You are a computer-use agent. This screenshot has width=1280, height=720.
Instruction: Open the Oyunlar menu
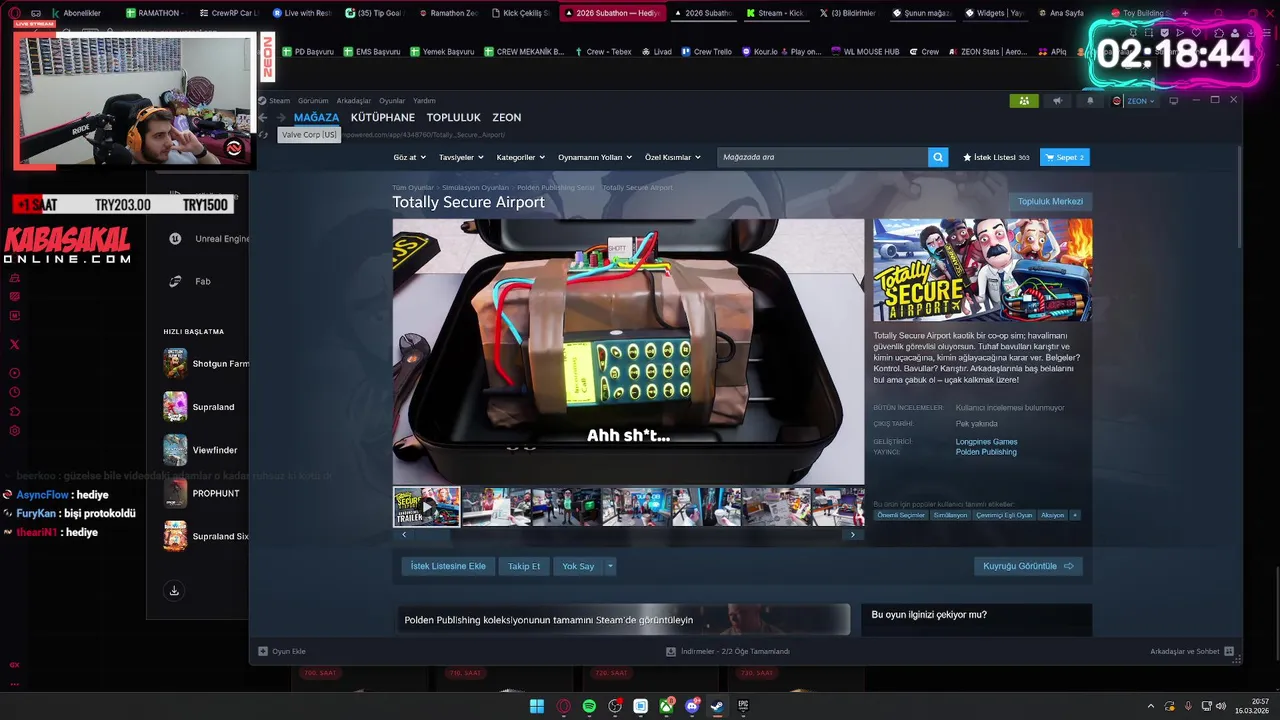click(392, 101)
